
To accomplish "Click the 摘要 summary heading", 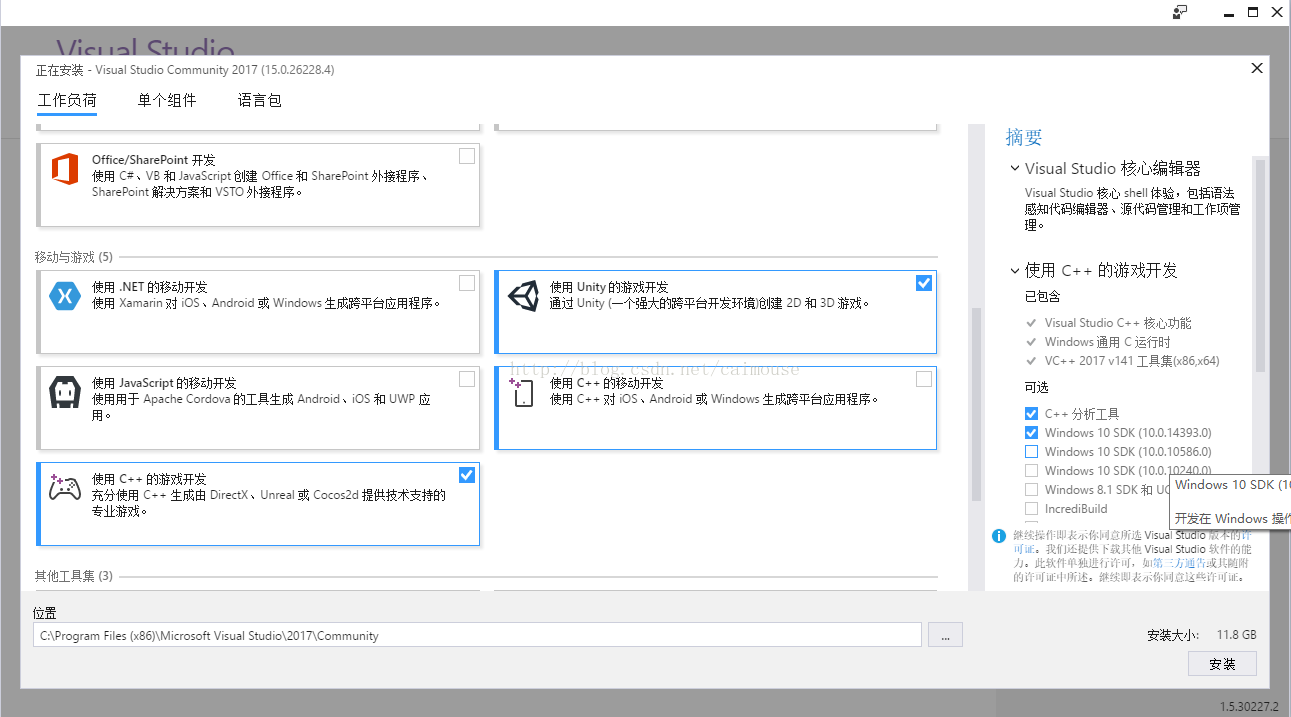I will (1024, 138).
